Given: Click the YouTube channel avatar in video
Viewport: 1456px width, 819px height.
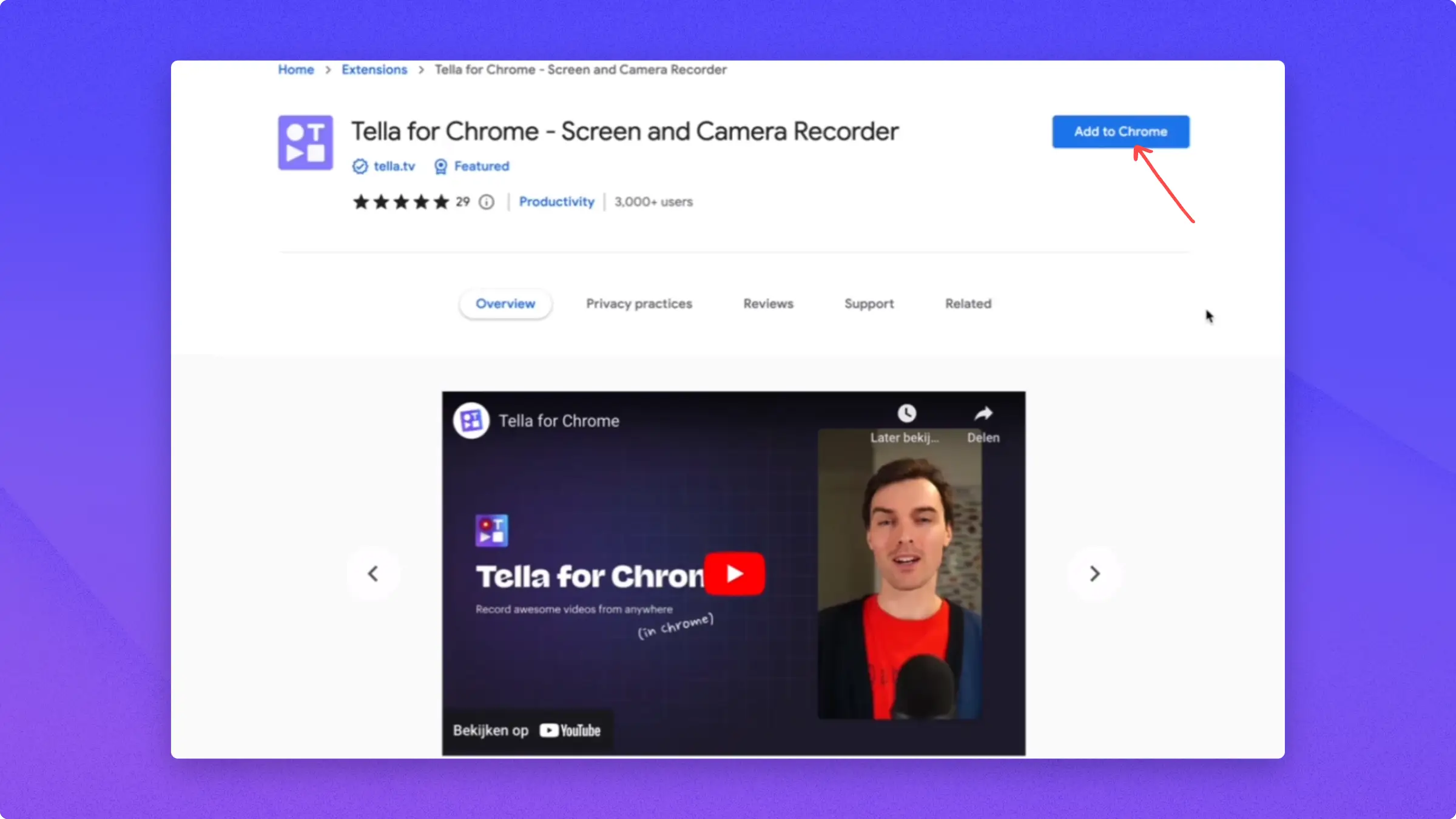Looking at the screenshot, I should coord(471,420).
